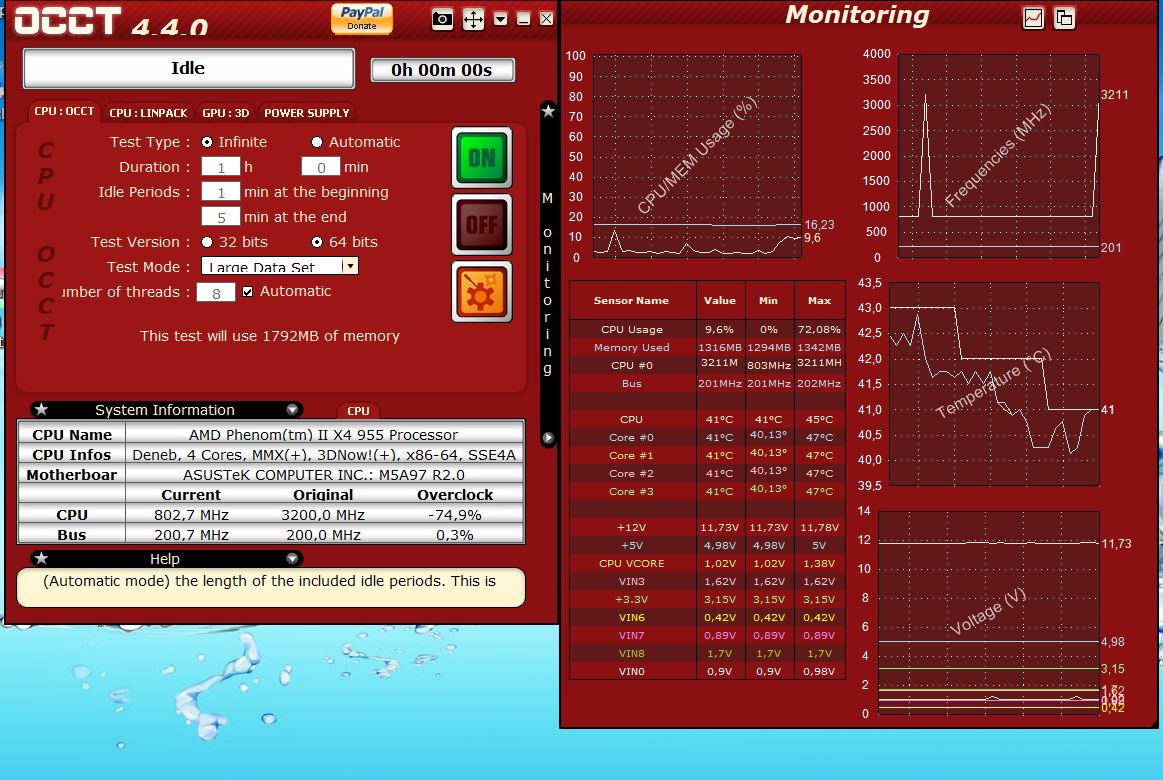Click idle period at the beginning field
The image size is (1163, 780).
220,192
